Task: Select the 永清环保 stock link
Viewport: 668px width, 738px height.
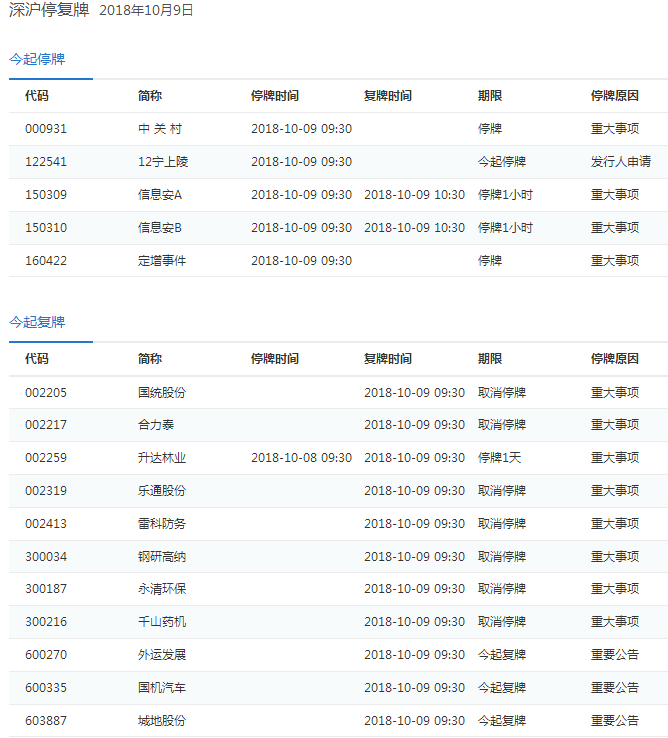Action: 161,589
